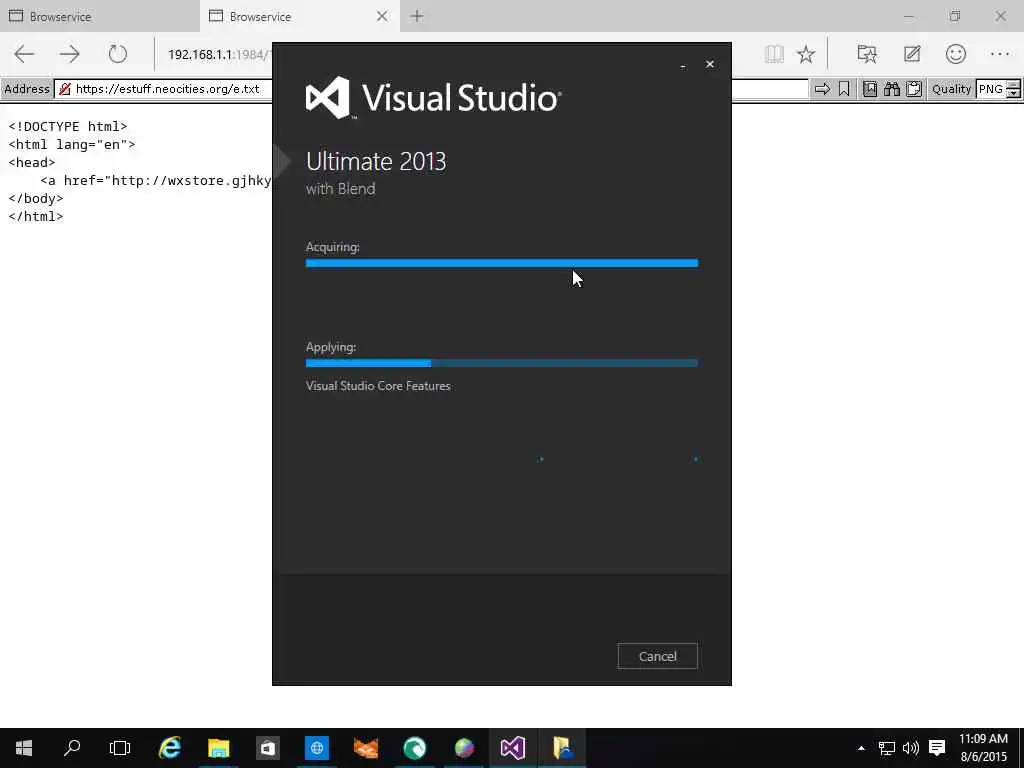Open the Windows Start menu
1024x768 pixels.
pyautogui.click(x=24, y=748)
